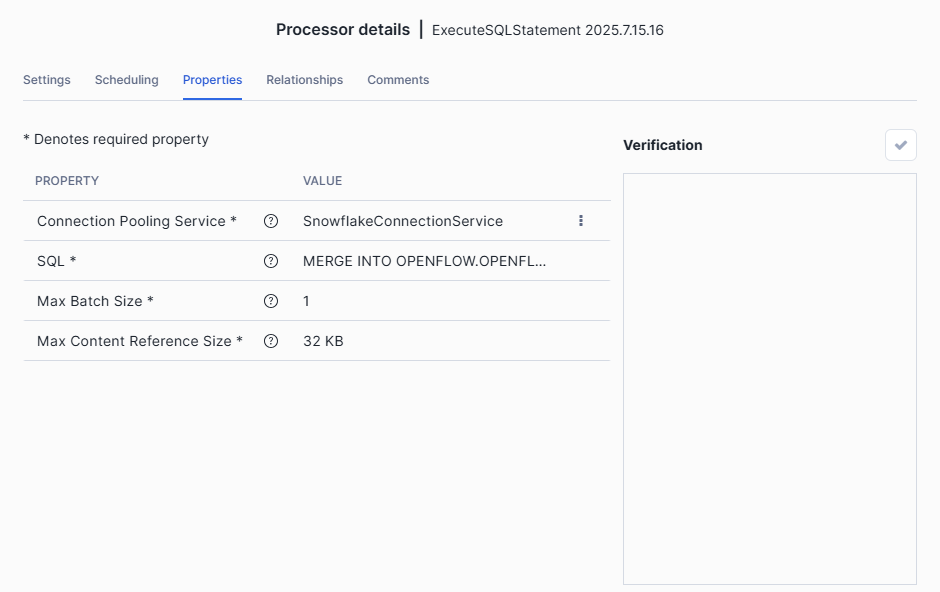Open help for Connection Pooling Service
The width and height of the screenshot is (940, 592).
[x=270, y=221]
